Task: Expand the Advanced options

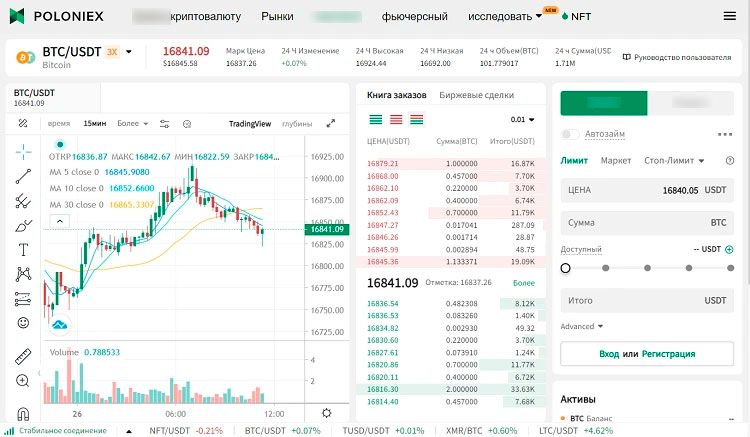Action: click(x=581, y=326)
